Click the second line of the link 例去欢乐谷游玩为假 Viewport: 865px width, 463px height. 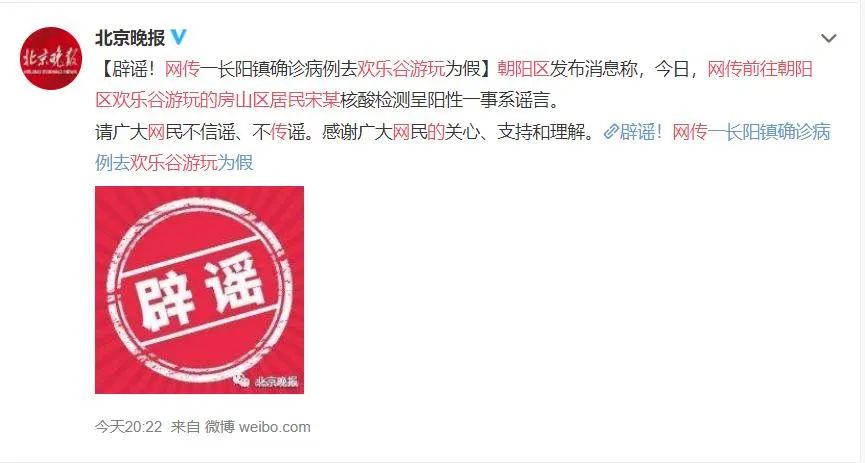[x=174, y=163]
